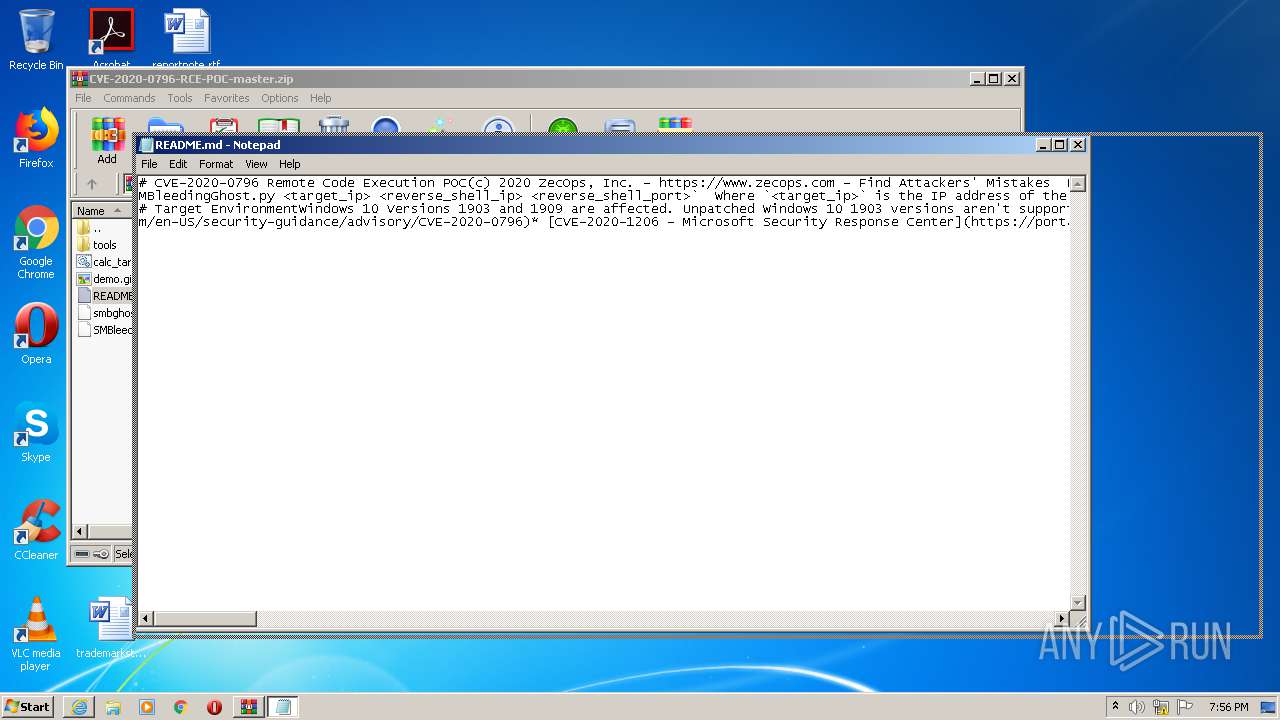Click the VLC media player desktop icon
Viewport: 1280px width, 720px height.
pos(36,635)
